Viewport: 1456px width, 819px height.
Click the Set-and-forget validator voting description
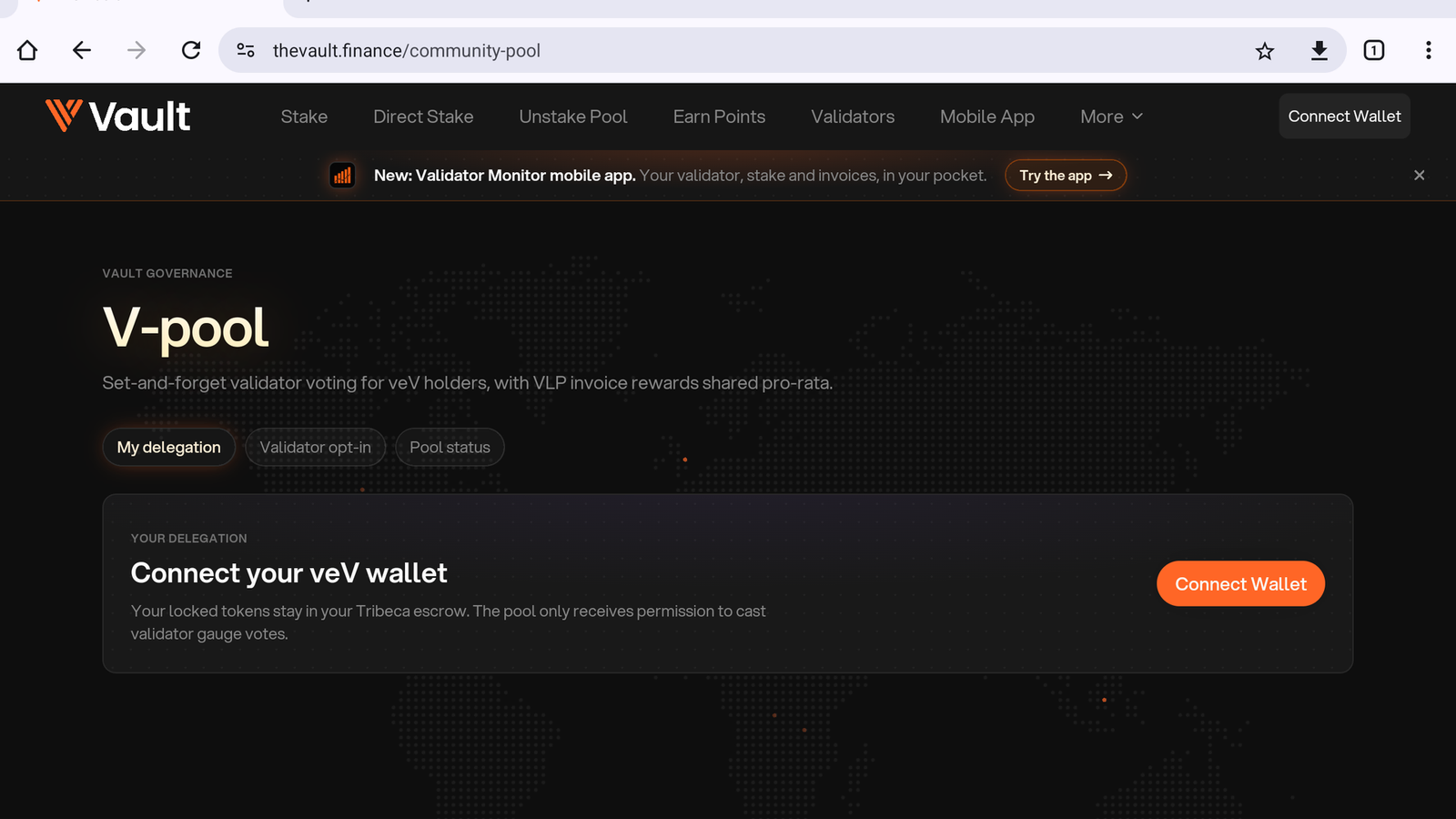tap(467, 383)
